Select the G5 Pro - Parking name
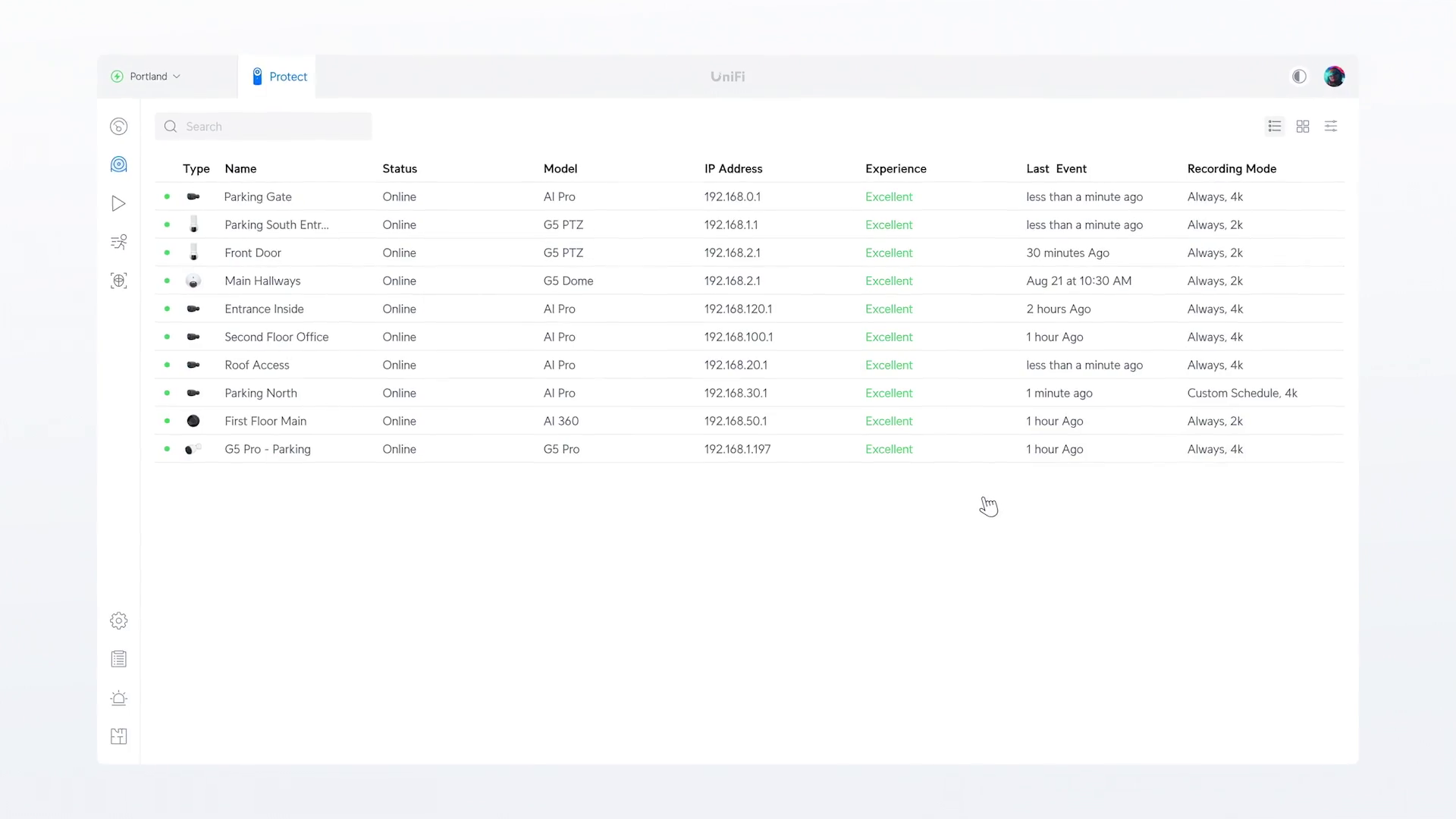Image resolution: width=1456 pixels, height=819 pixels. click(268, 449)
